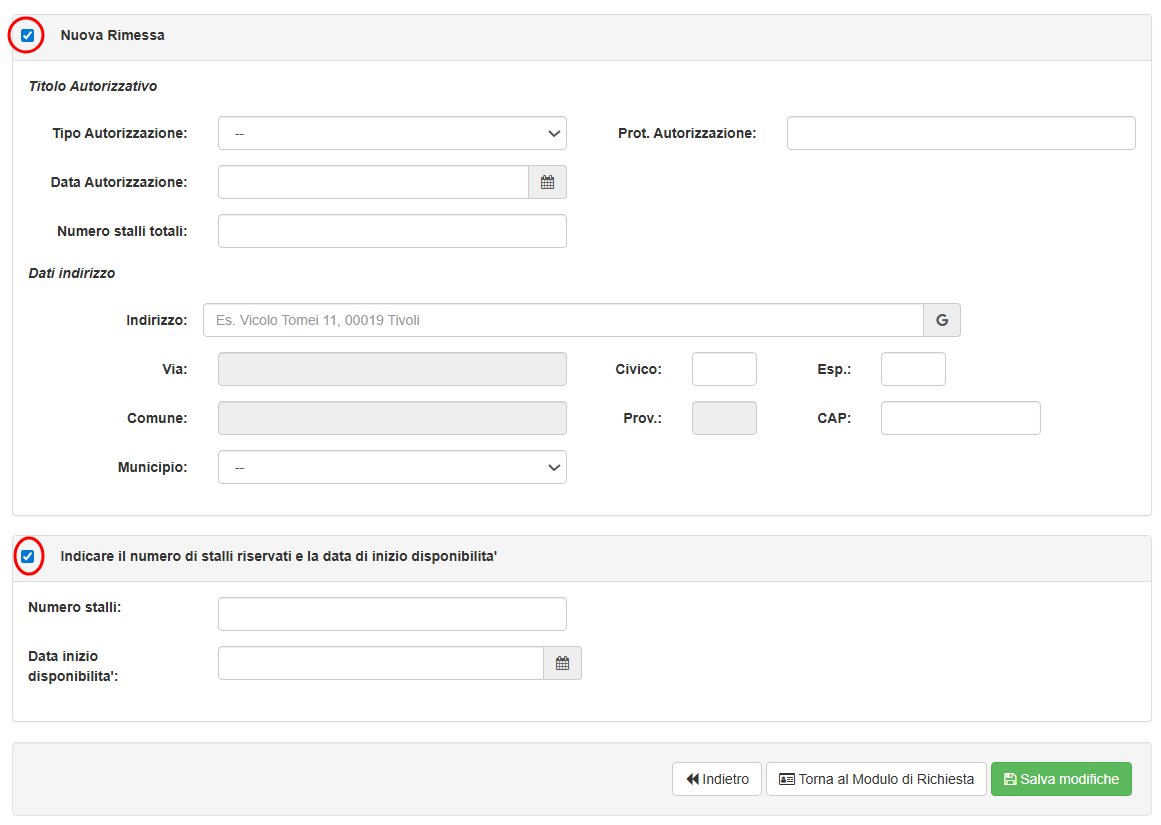
Task: Click the Indietro button
Action: (x=717, y=779)
